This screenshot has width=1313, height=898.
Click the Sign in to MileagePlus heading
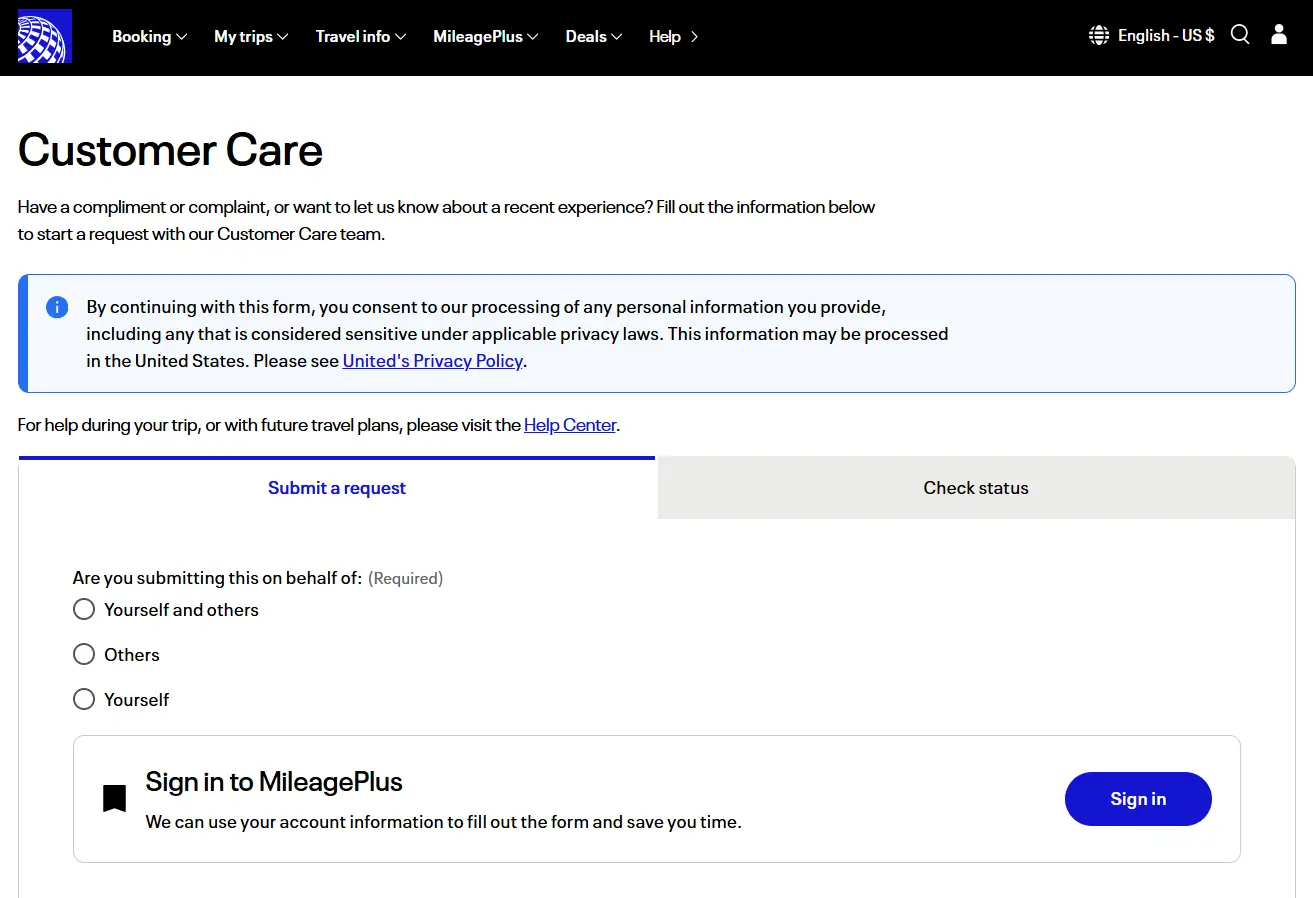274,782
